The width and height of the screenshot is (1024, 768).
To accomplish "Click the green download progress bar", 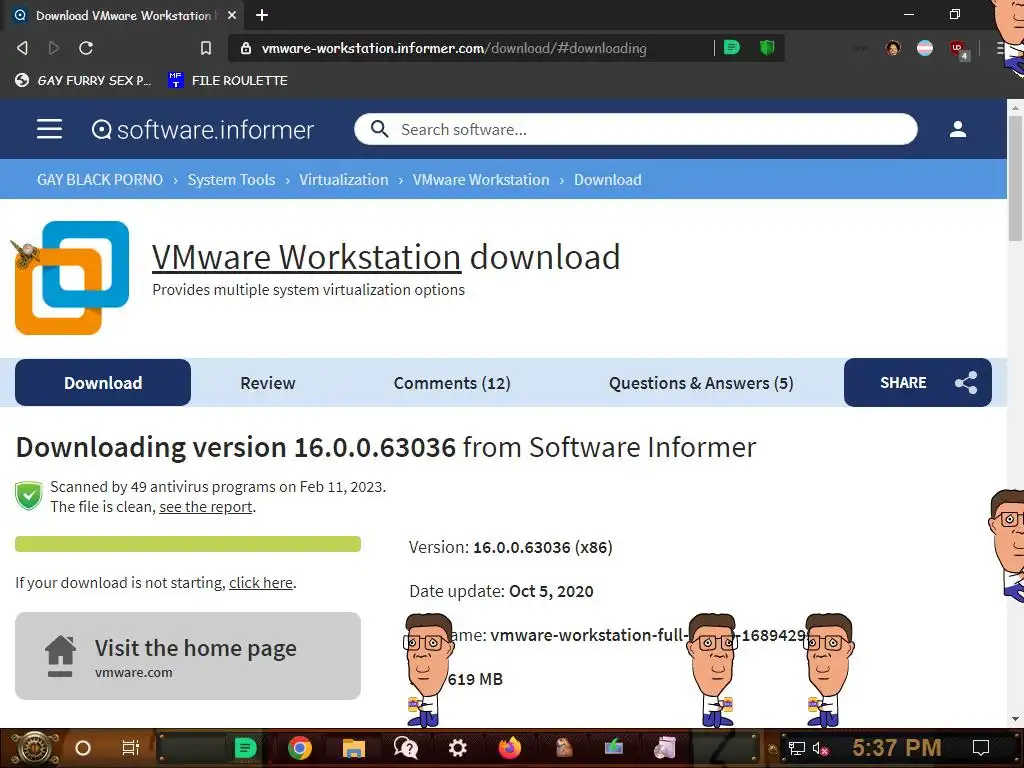I will [188, 544].
